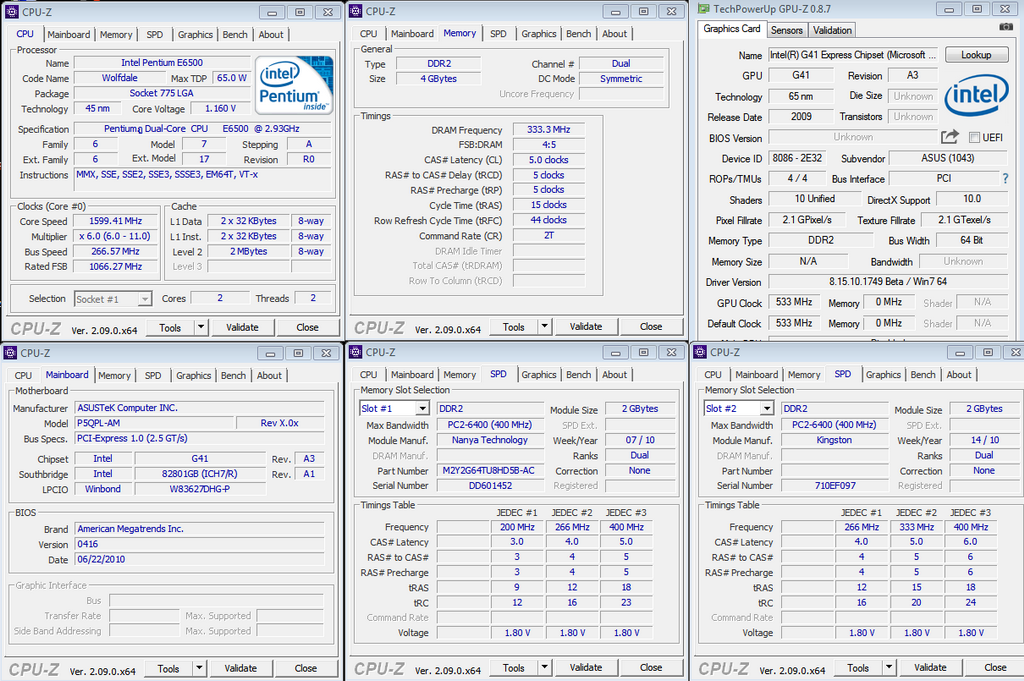Expand the Tools arrow in the Slot #2 window
Image resolution: width=1024 pixels, height=681 pixels.
click(889, 667)
